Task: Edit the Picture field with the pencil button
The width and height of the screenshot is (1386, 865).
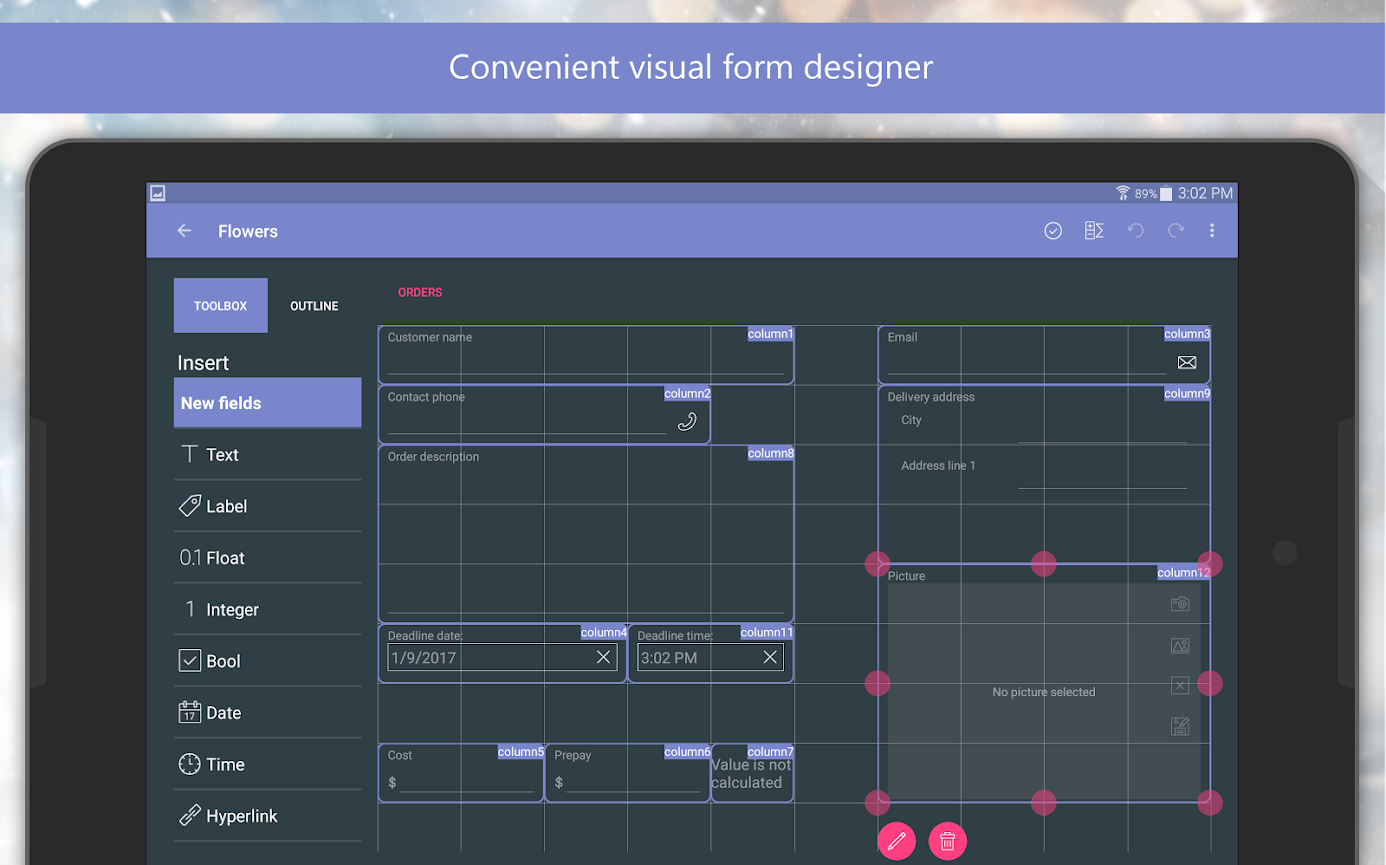Action: pyautogui.click(x=896, y=840)
